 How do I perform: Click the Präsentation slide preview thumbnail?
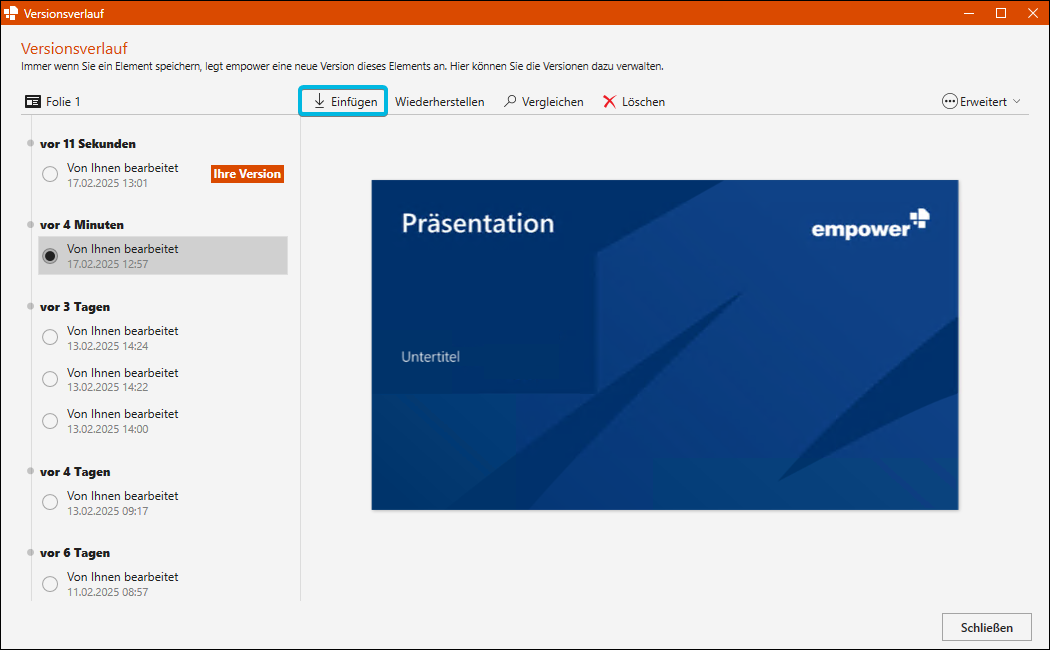(x=665, y=345)
